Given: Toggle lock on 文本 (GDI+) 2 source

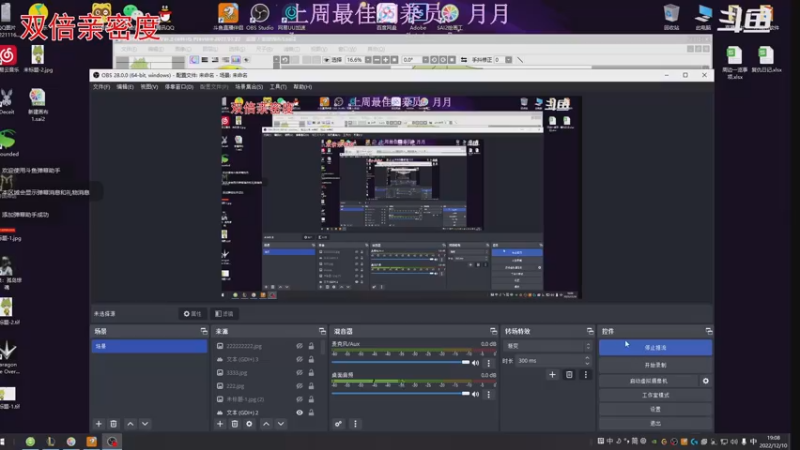Looking at the screenshot, I should pyautogui.click(x=311, y=412).
